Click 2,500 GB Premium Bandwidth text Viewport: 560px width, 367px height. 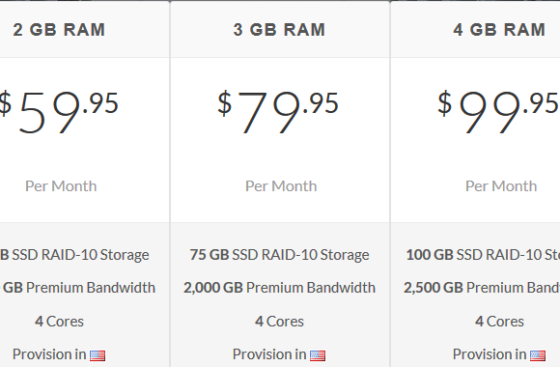pyautogui.click(x=482, y=288)
